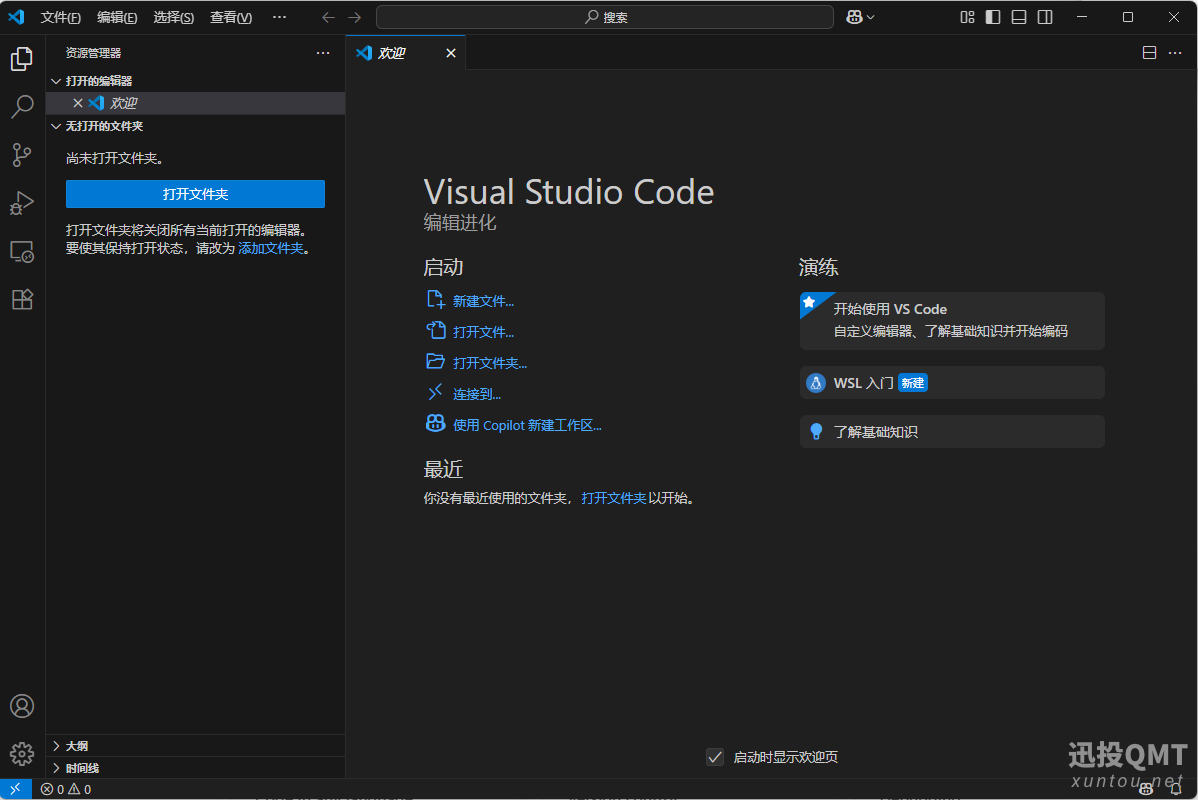This screenshot has height=800, width=1198.
Task: Open the Copilot chat menu in the title bar
Action: coord(860,17)
